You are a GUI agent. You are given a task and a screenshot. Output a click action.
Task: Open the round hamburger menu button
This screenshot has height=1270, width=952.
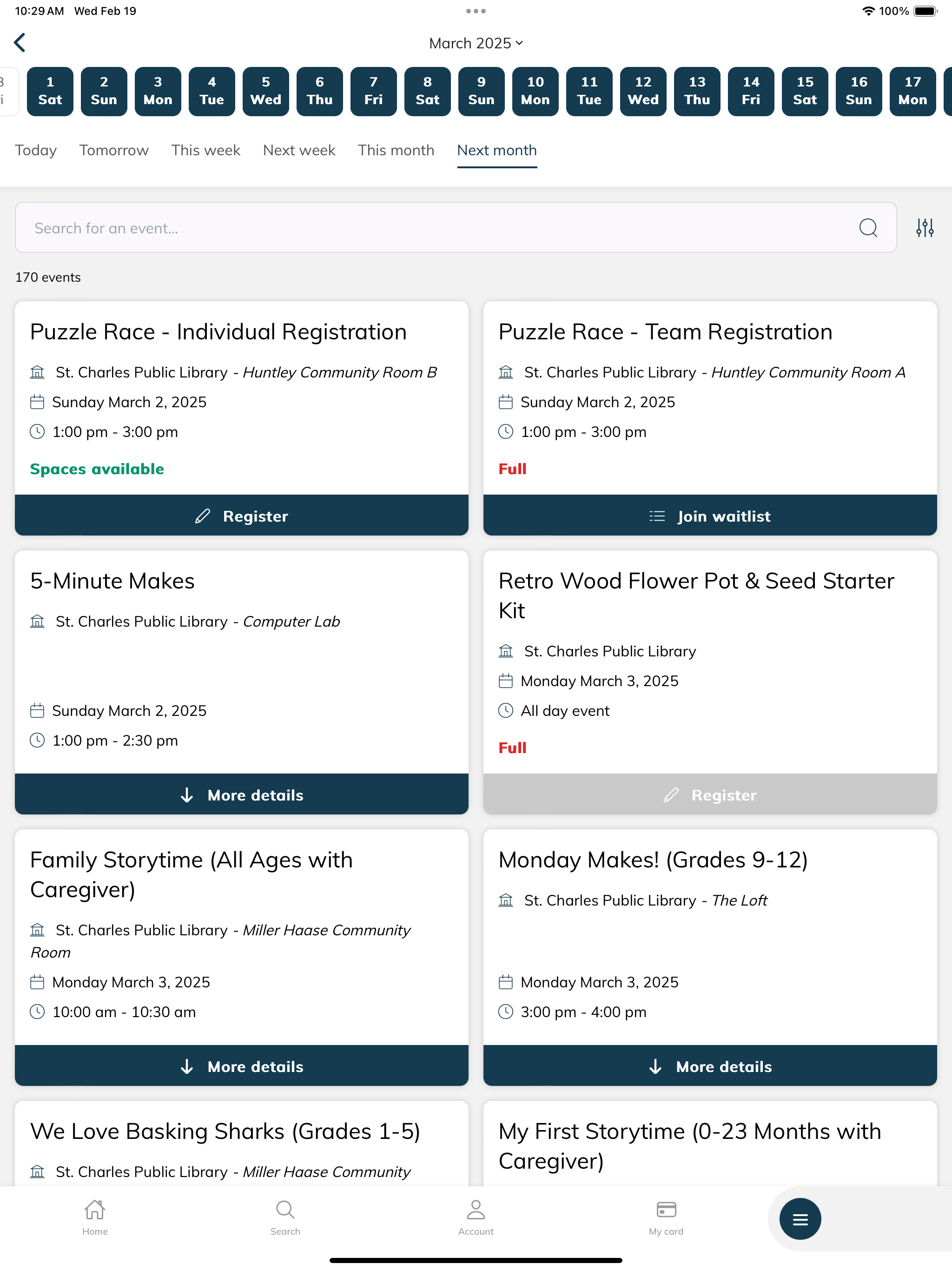point(800,1218)
